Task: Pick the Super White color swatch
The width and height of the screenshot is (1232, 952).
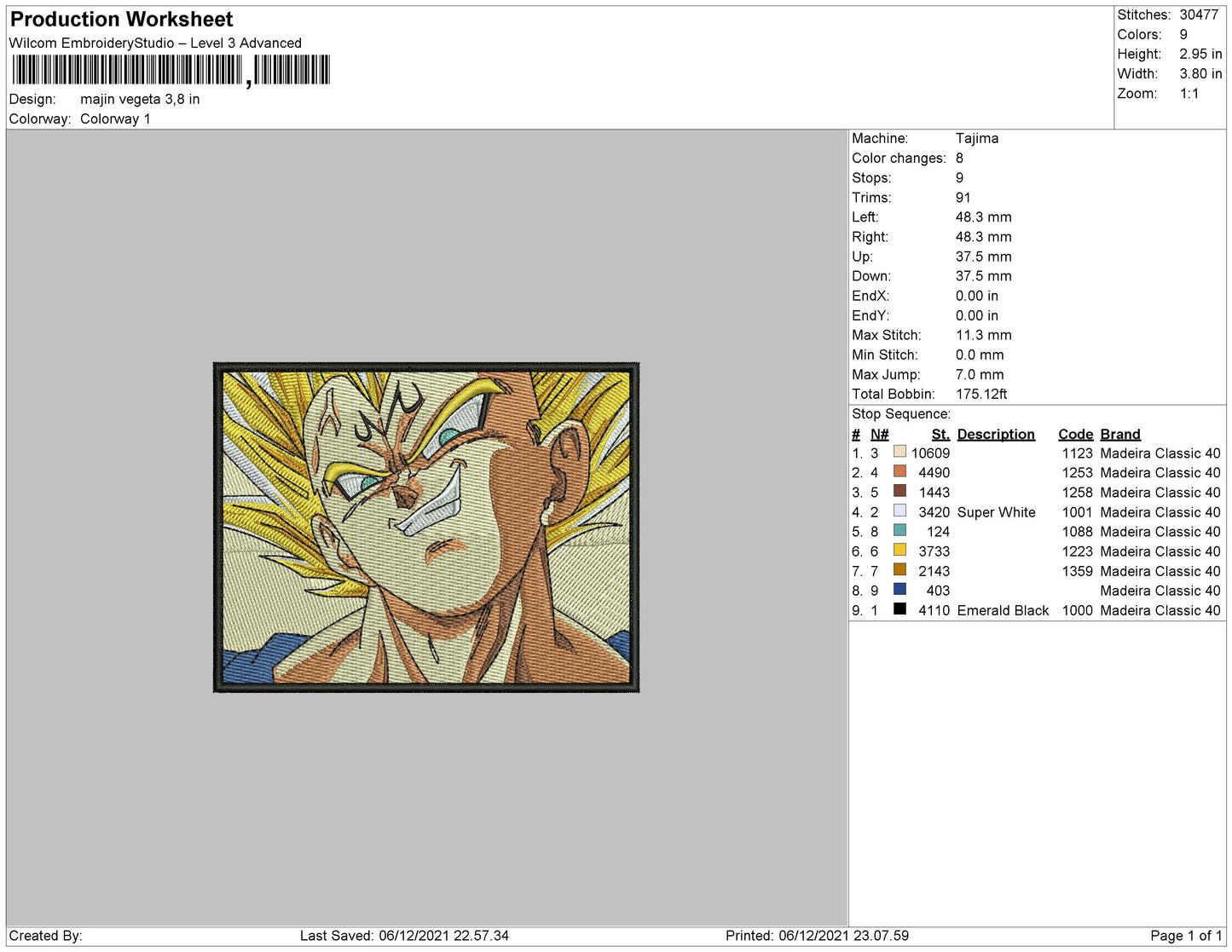Action: point(899,511)
